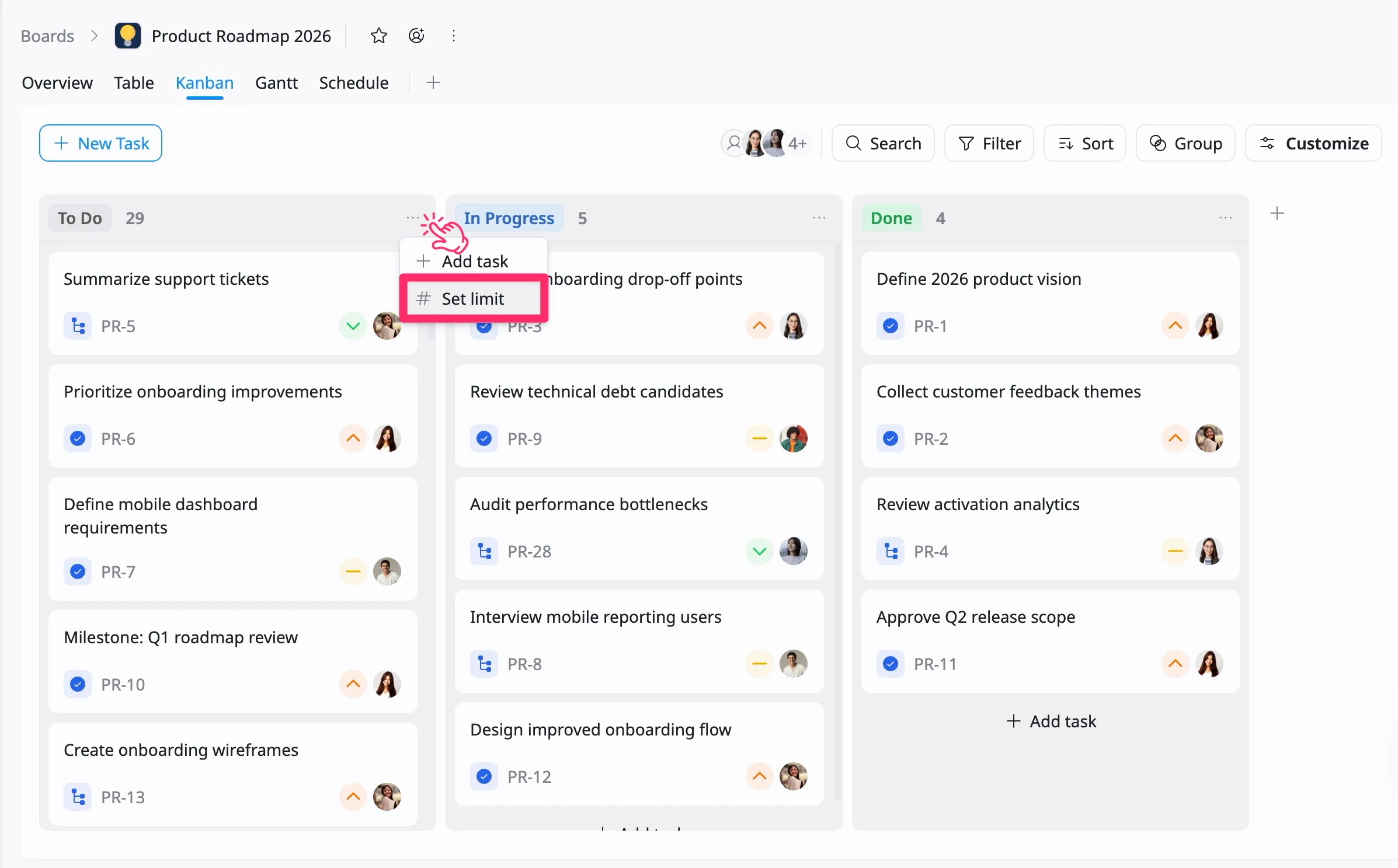Screen dimensions: 1398x868
Task: Open board more options vertical dots
Action: coord(454,36)
